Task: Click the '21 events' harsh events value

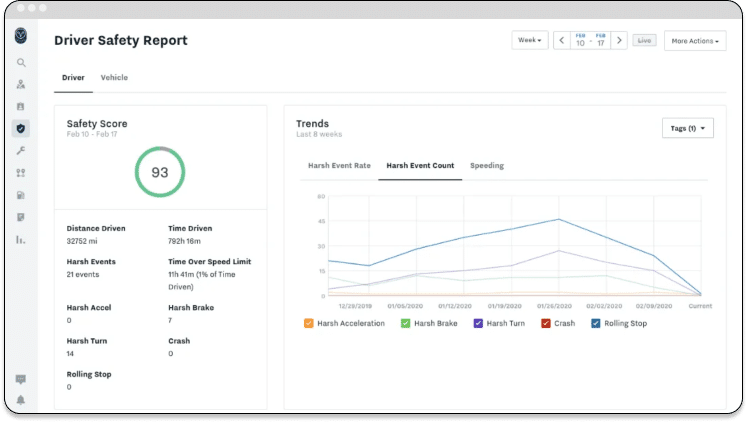Action: 83,275
